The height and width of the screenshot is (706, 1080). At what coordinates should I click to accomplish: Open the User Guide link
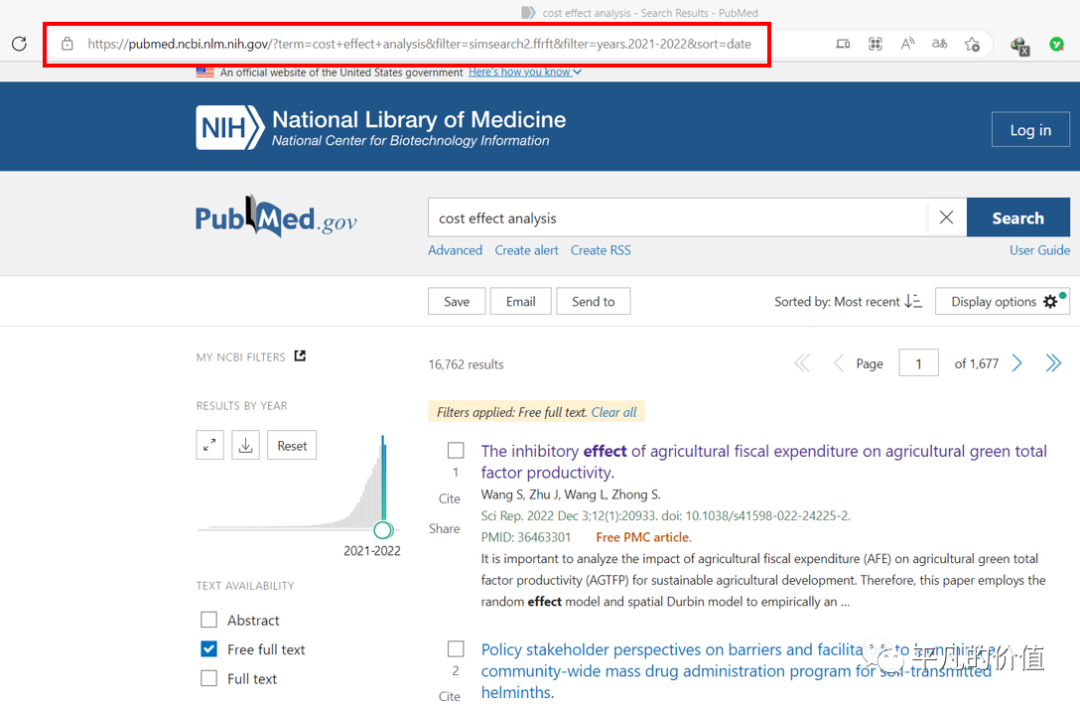tap(1039, 250)
